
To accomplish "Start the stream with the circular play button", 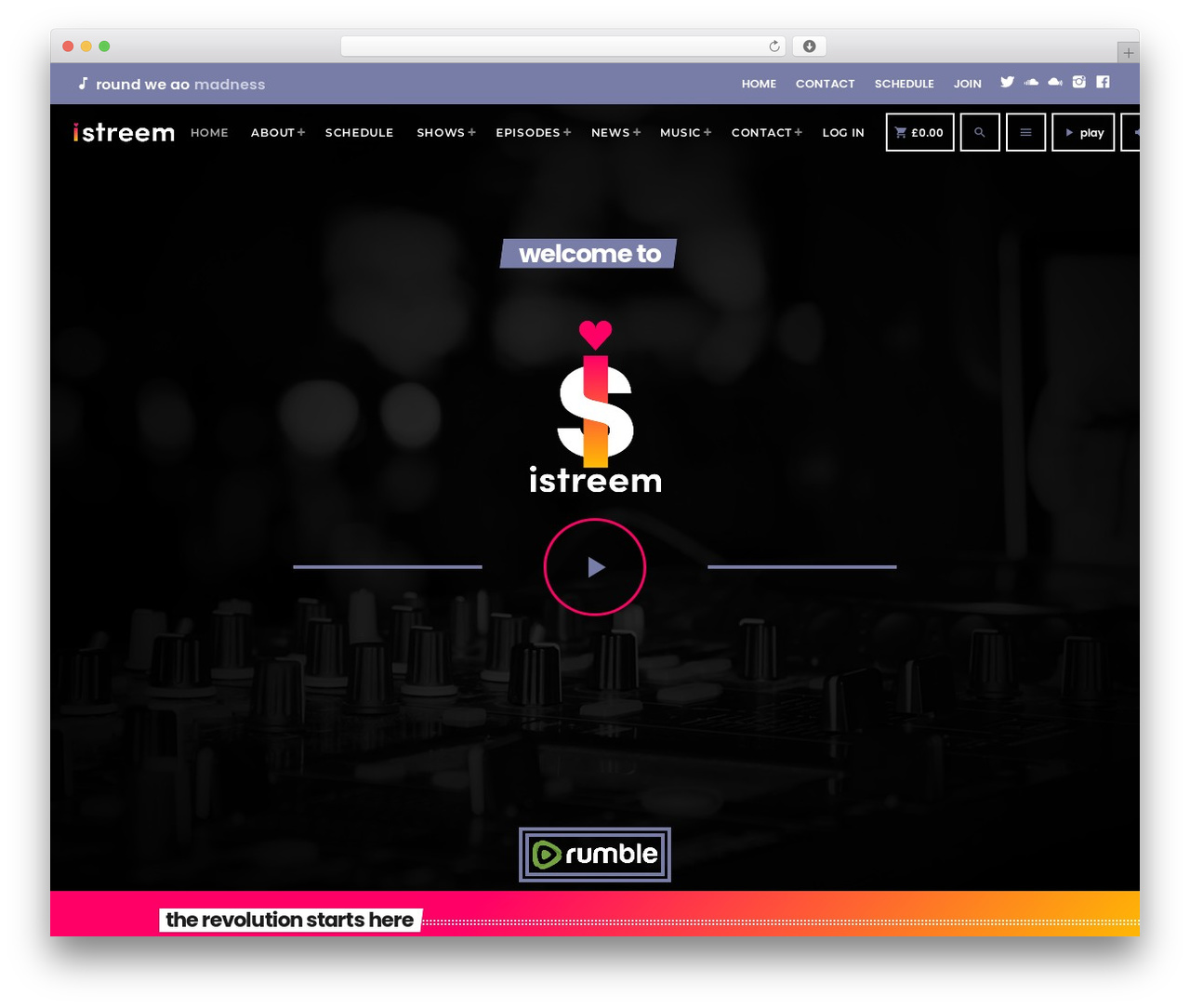I will [x=595, y=567].
